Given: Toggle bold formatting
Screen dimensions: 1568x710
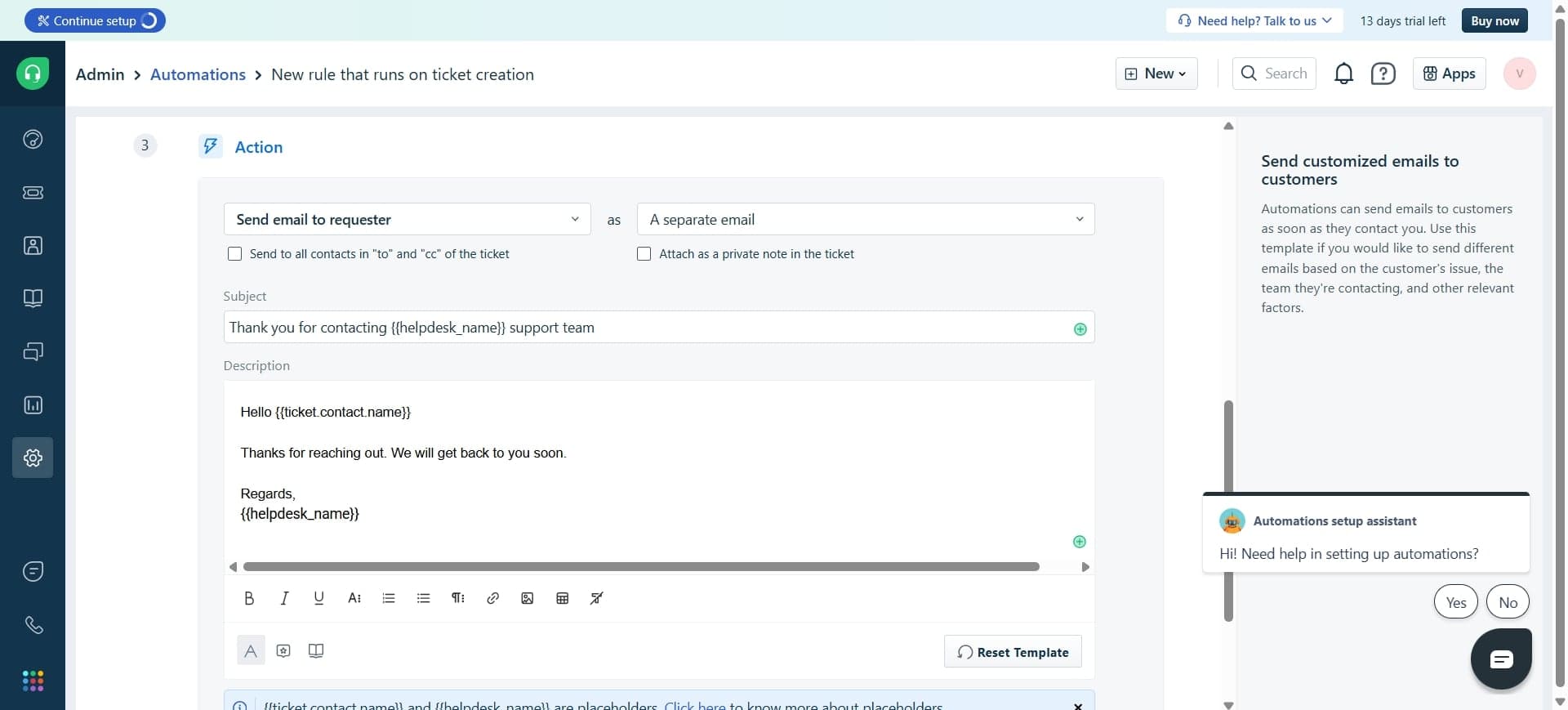Looking at the screenshot, I should (249, 598).
